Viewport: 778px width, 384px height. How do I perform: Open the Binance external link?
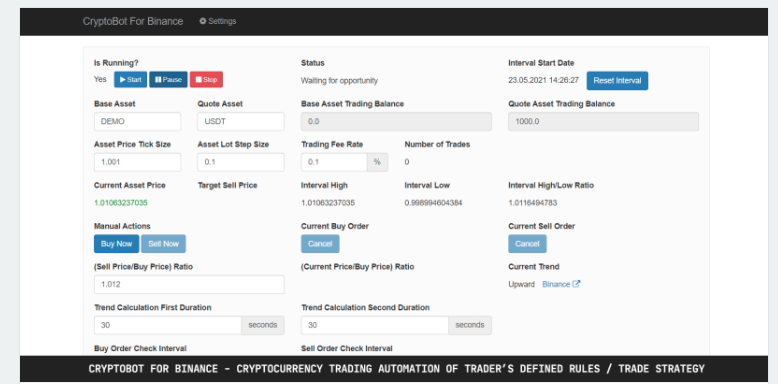pyautogui.click(x=561, y=284)
